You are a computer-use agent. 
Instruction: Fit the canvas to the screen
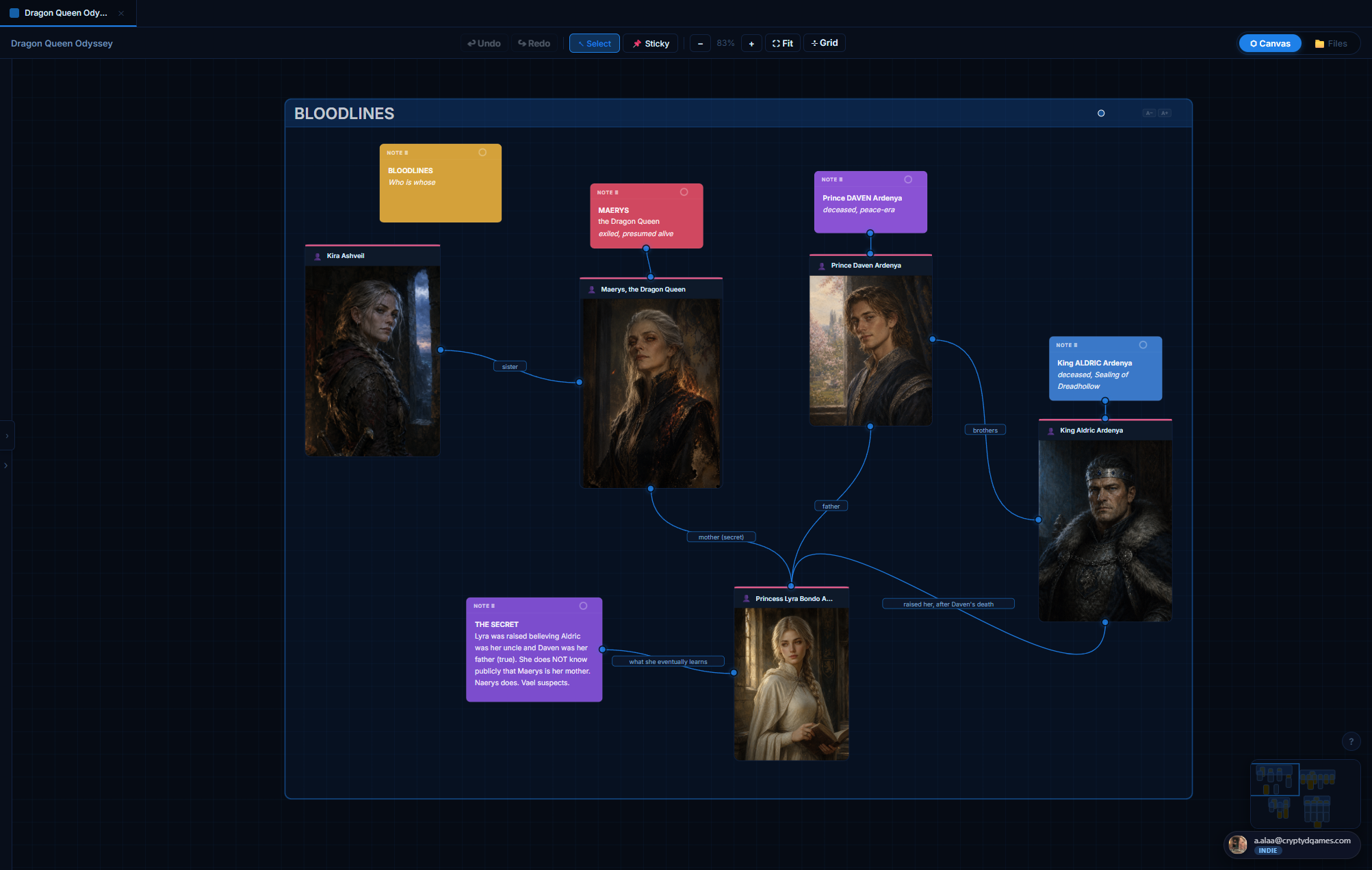(783, 43)
